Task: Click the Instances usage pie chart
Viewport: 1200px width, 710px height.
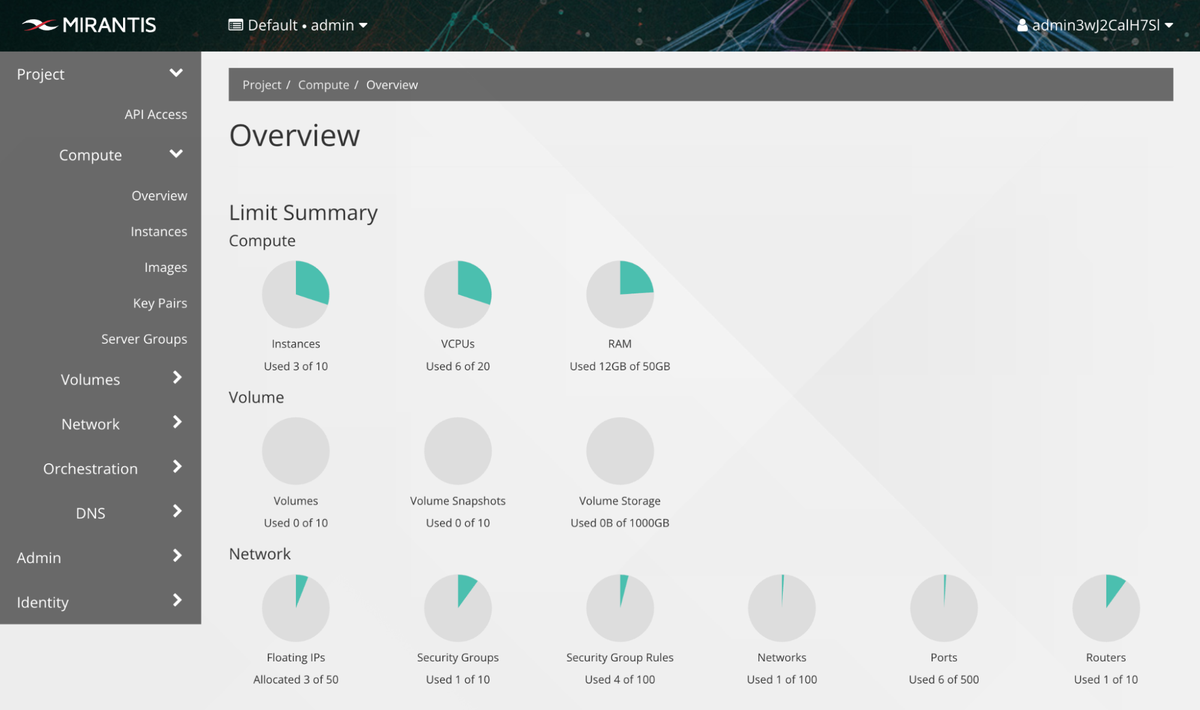Action: (x=296, y=294)
